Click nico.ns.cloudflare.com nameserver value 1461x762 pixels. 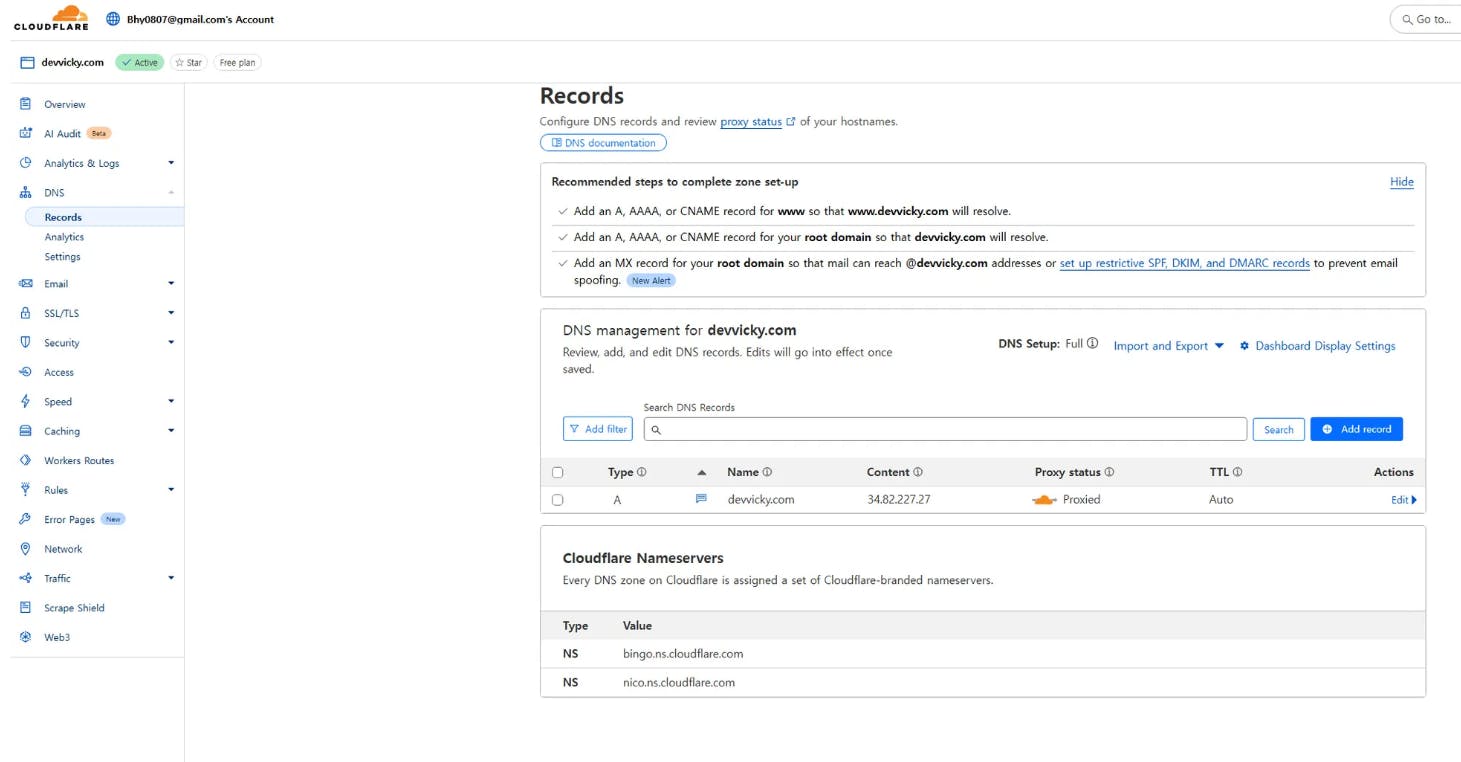click(679, 683)
